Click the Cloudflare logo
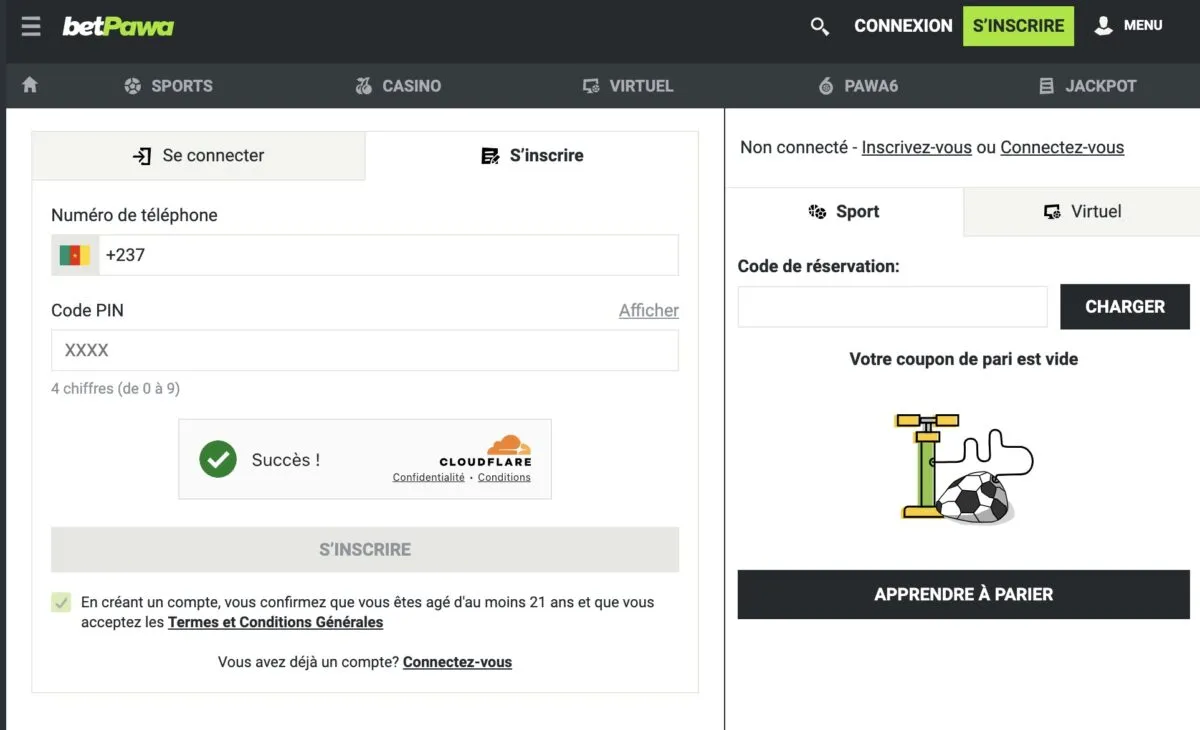 [x=486, y=451]
